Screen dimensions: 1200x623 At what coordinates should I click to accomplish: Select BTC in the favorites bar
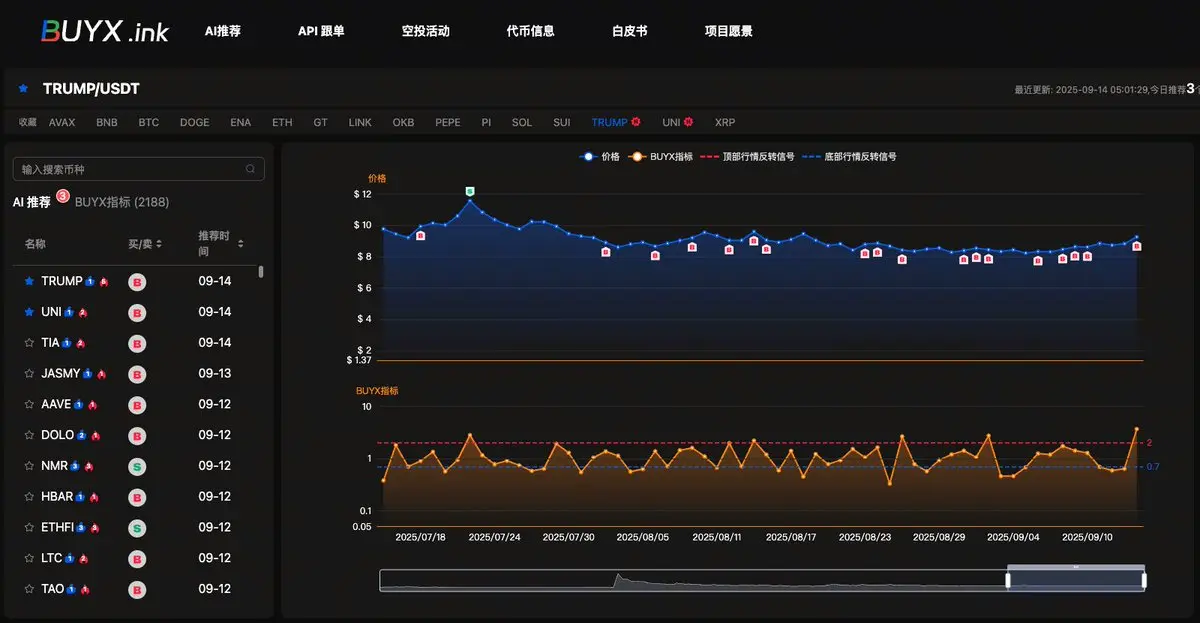click(149, 122)
